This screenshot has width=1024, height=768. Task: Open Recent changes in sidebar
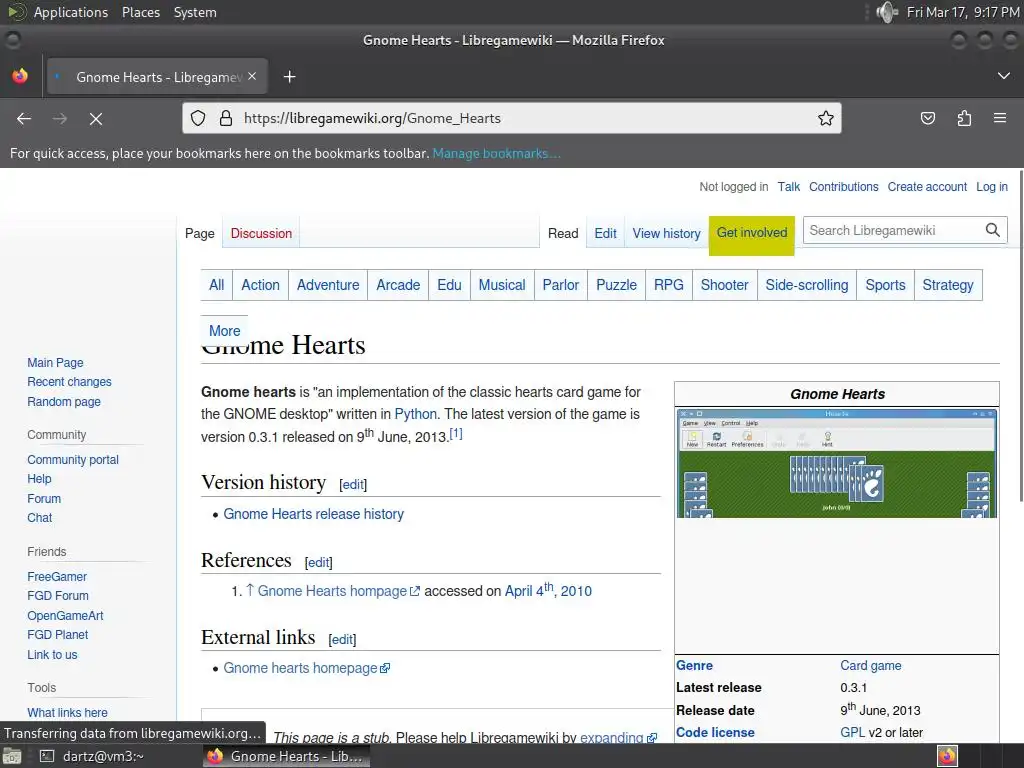(x=69, y=382)
